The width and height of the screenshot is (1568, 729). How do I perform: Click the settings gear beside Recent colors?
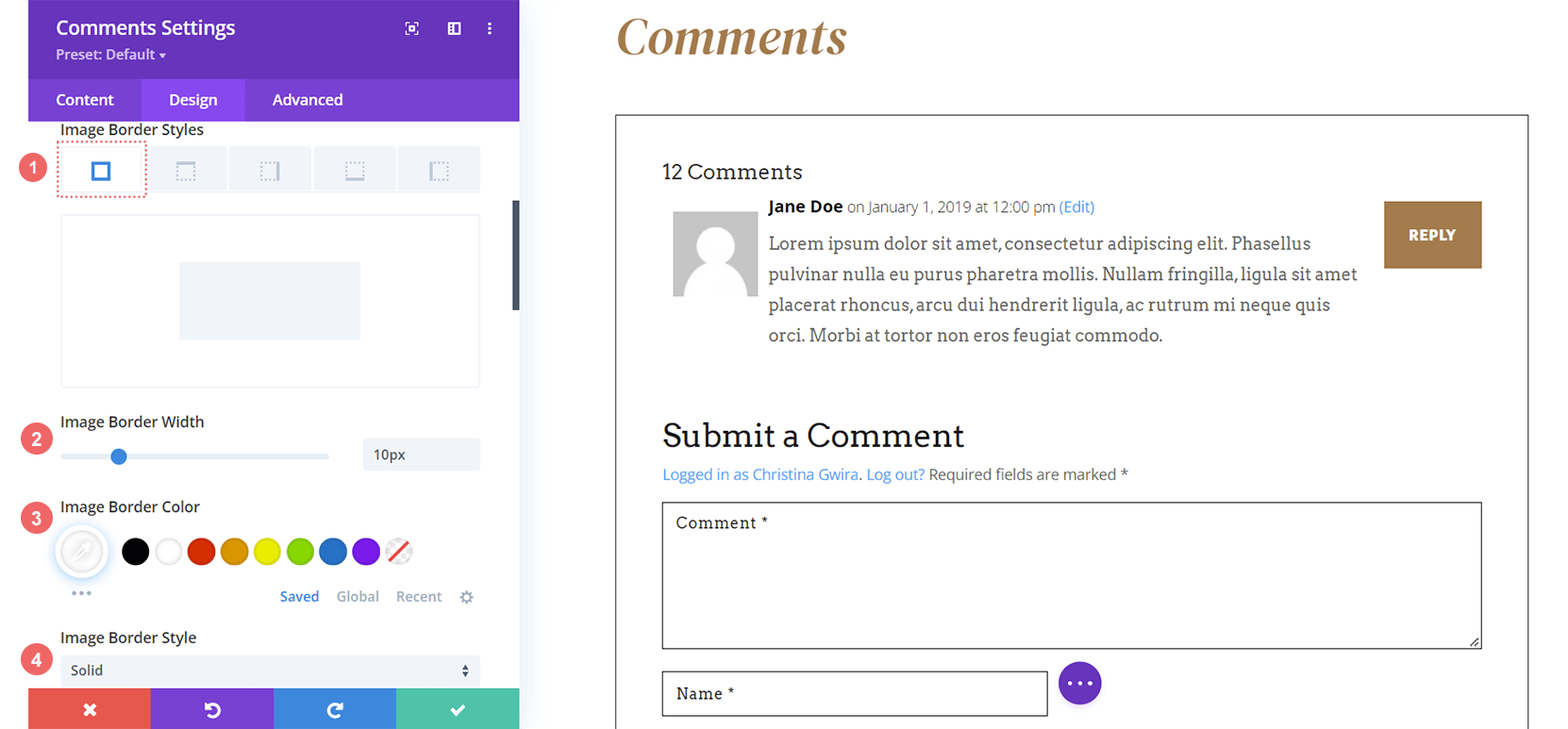click(466, 596)
